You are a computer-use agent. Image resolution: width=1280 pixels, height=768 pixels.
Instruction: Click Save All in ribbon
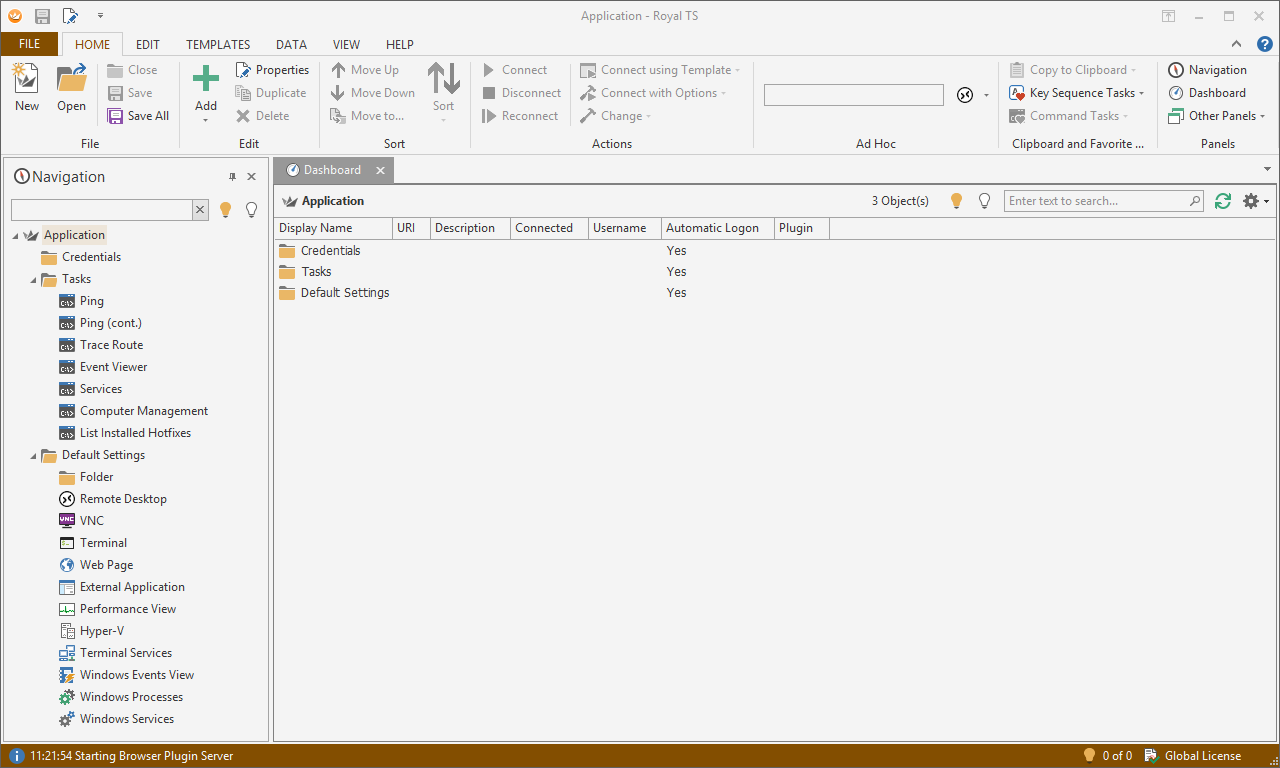[x=138, y=116]
